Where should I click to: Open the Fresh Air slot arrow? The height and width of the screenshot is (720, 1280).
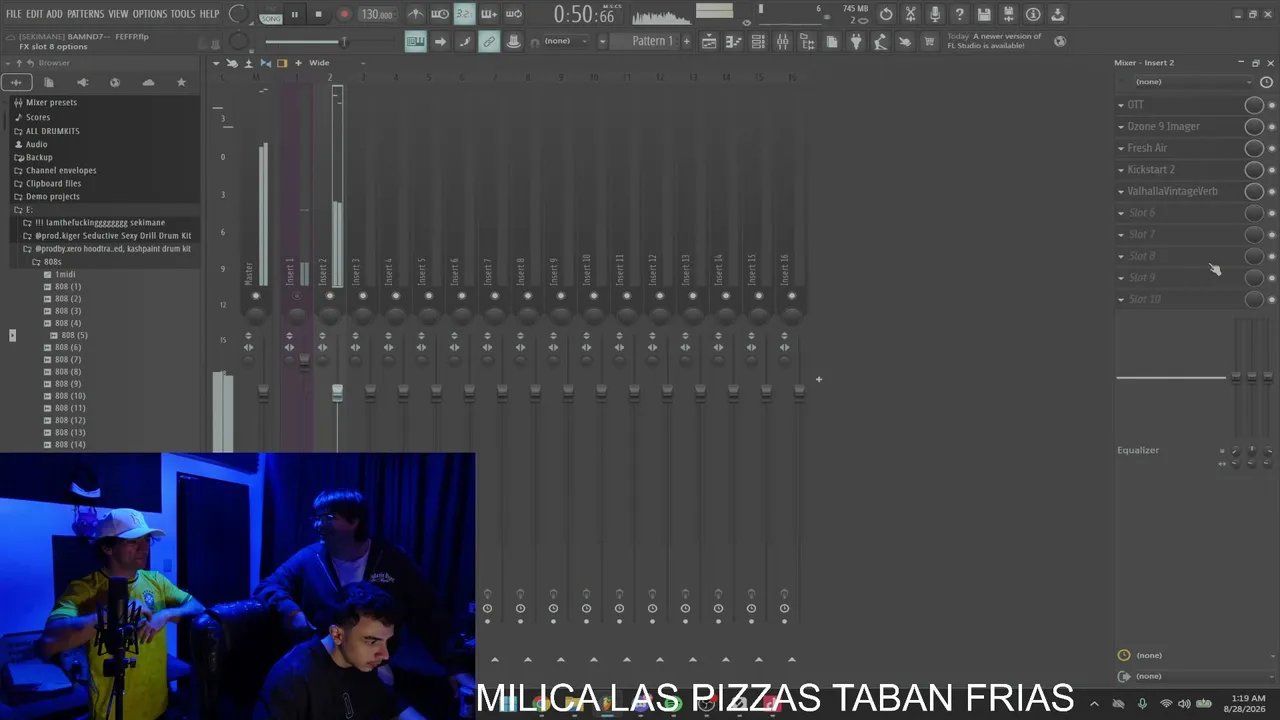pos(1121,148)
